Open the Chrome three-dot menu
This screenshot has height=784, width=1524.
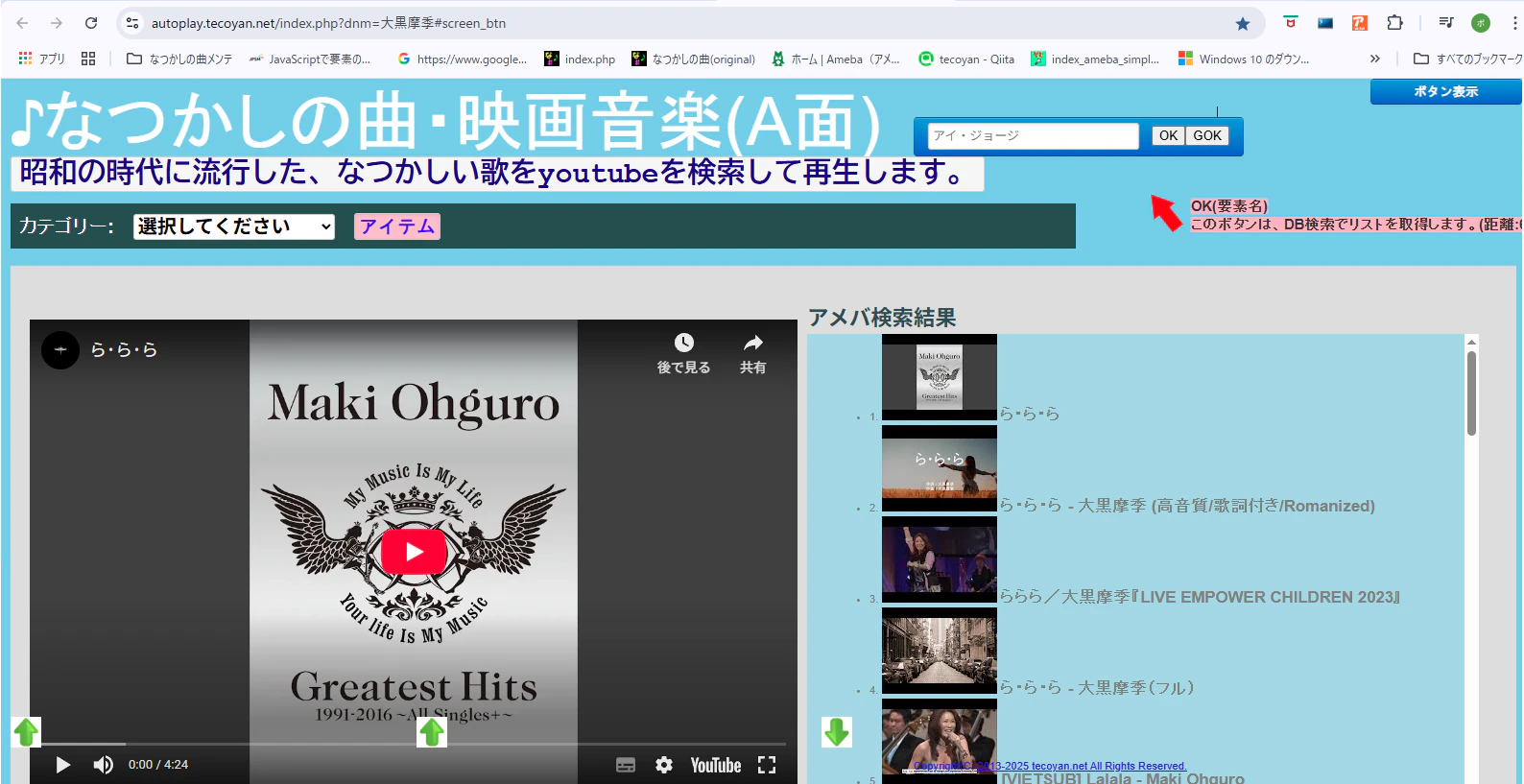coord(1514,23)
